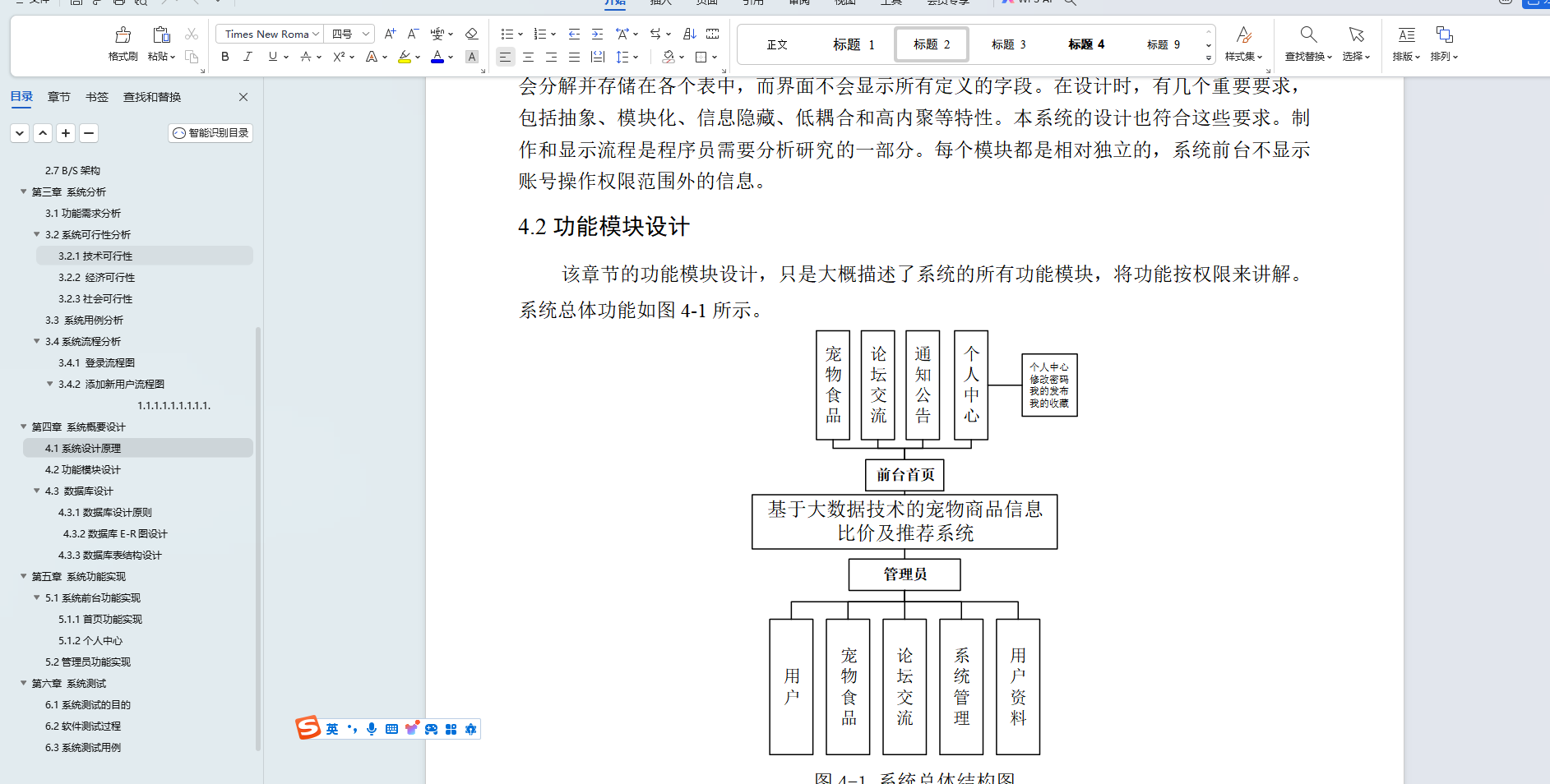Toggle Superscript formatting

coord(339,57)
